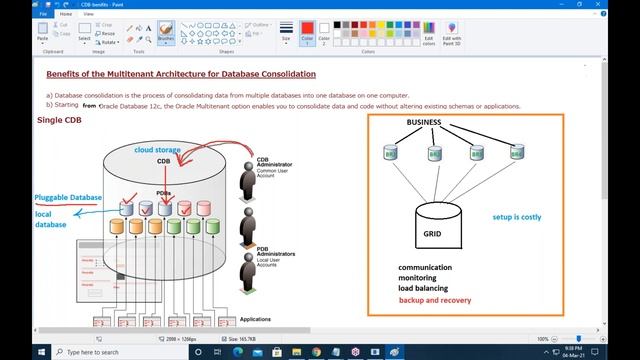Pick the Five-point star shape
The height and width of the screenshot is (360, 640).
(x=200, y=41)
